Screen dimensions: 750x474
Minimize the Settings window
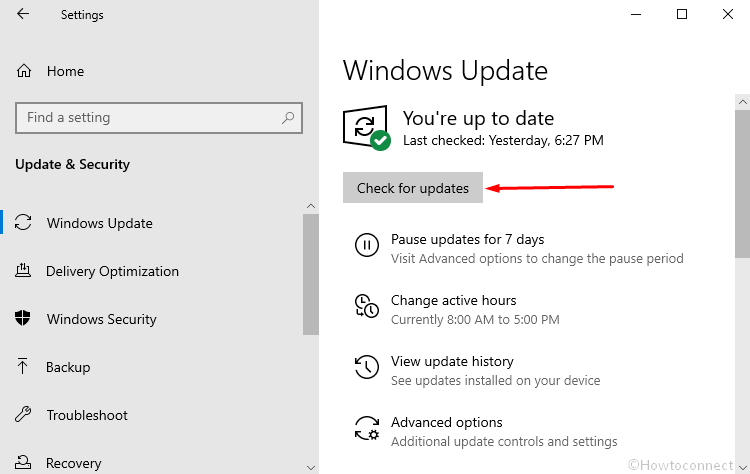636,14
